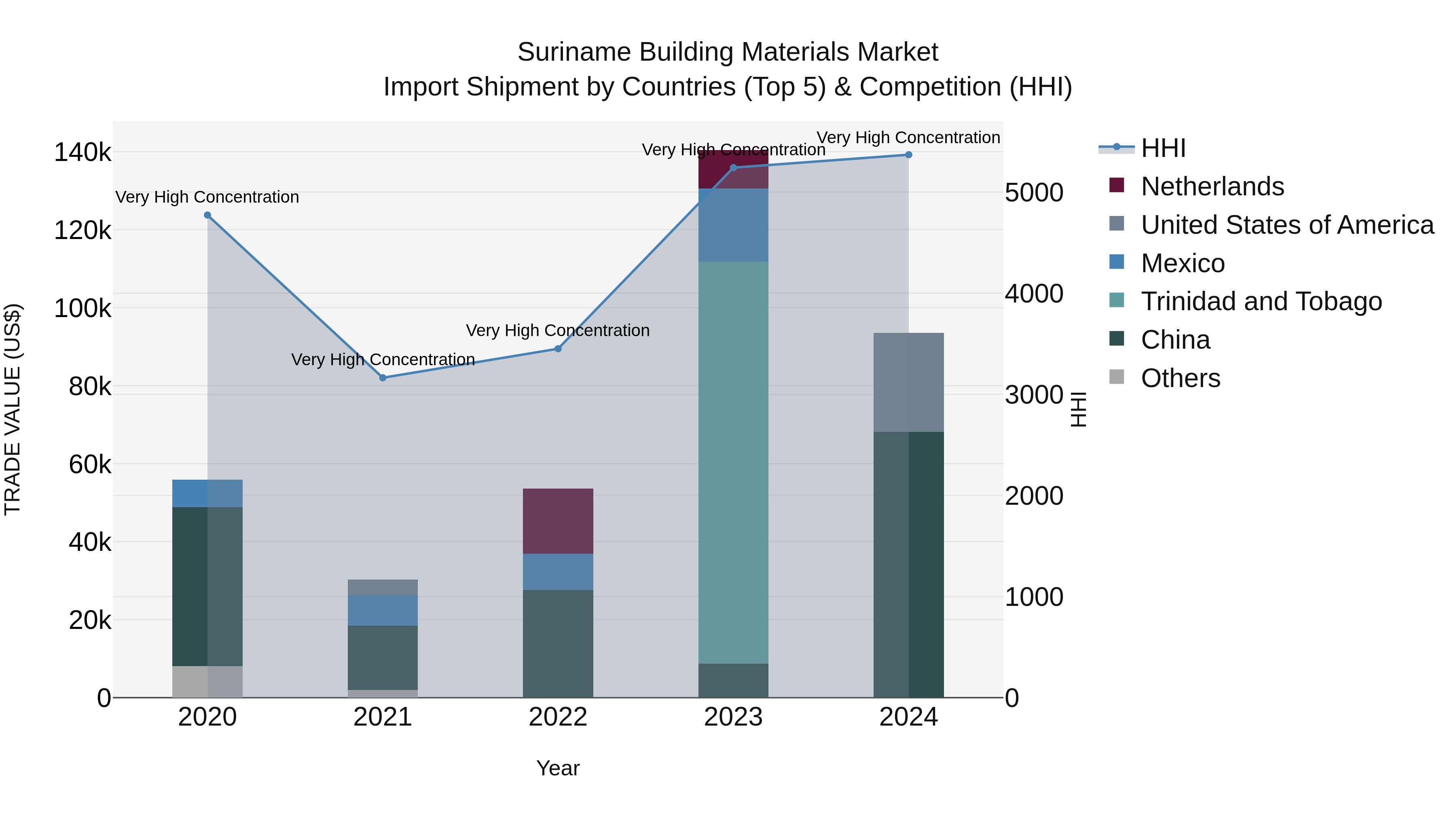The width and height of the screenshot is (1456, 819).
Task: Click the 1000 HHI axis tick label
Action: [x=1034, y=597]
